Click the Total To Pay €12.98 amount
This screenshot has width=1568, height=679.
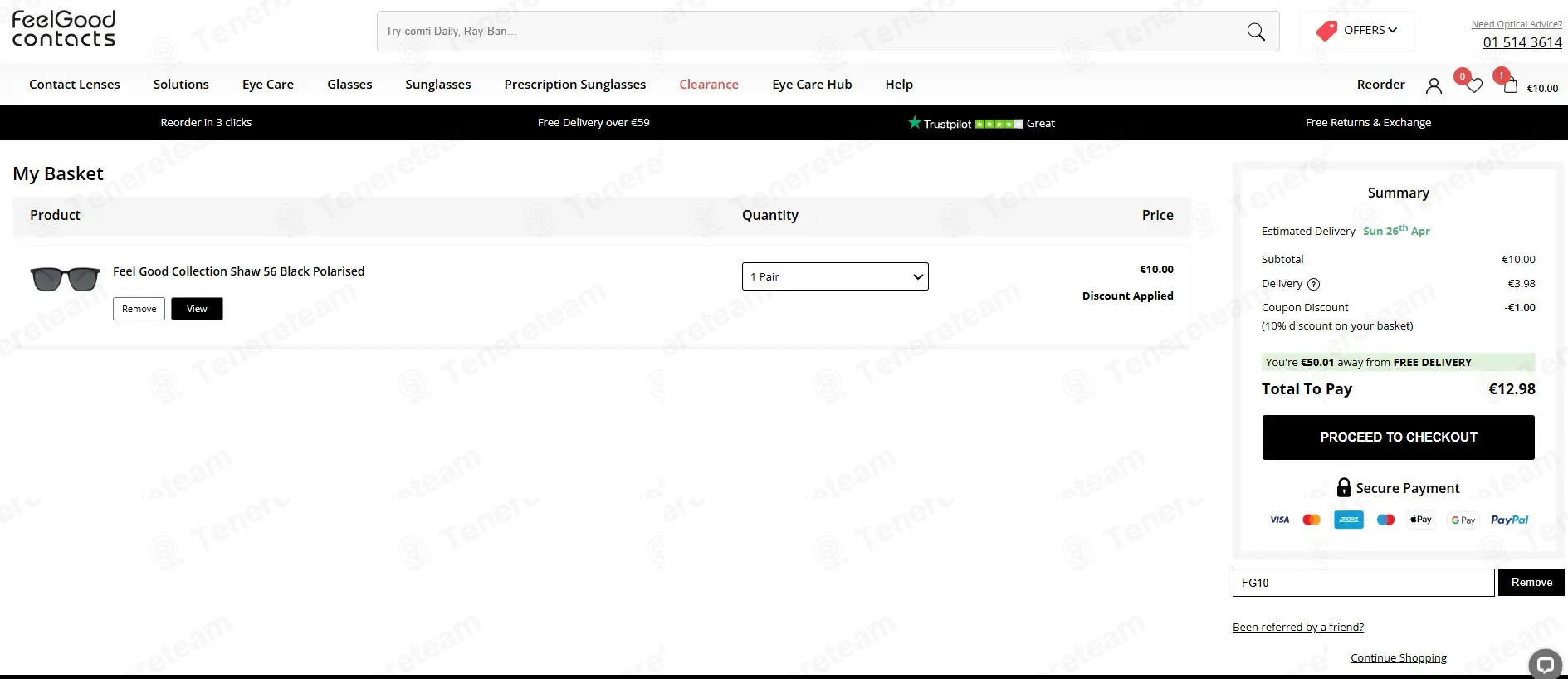click(1512, 389)
